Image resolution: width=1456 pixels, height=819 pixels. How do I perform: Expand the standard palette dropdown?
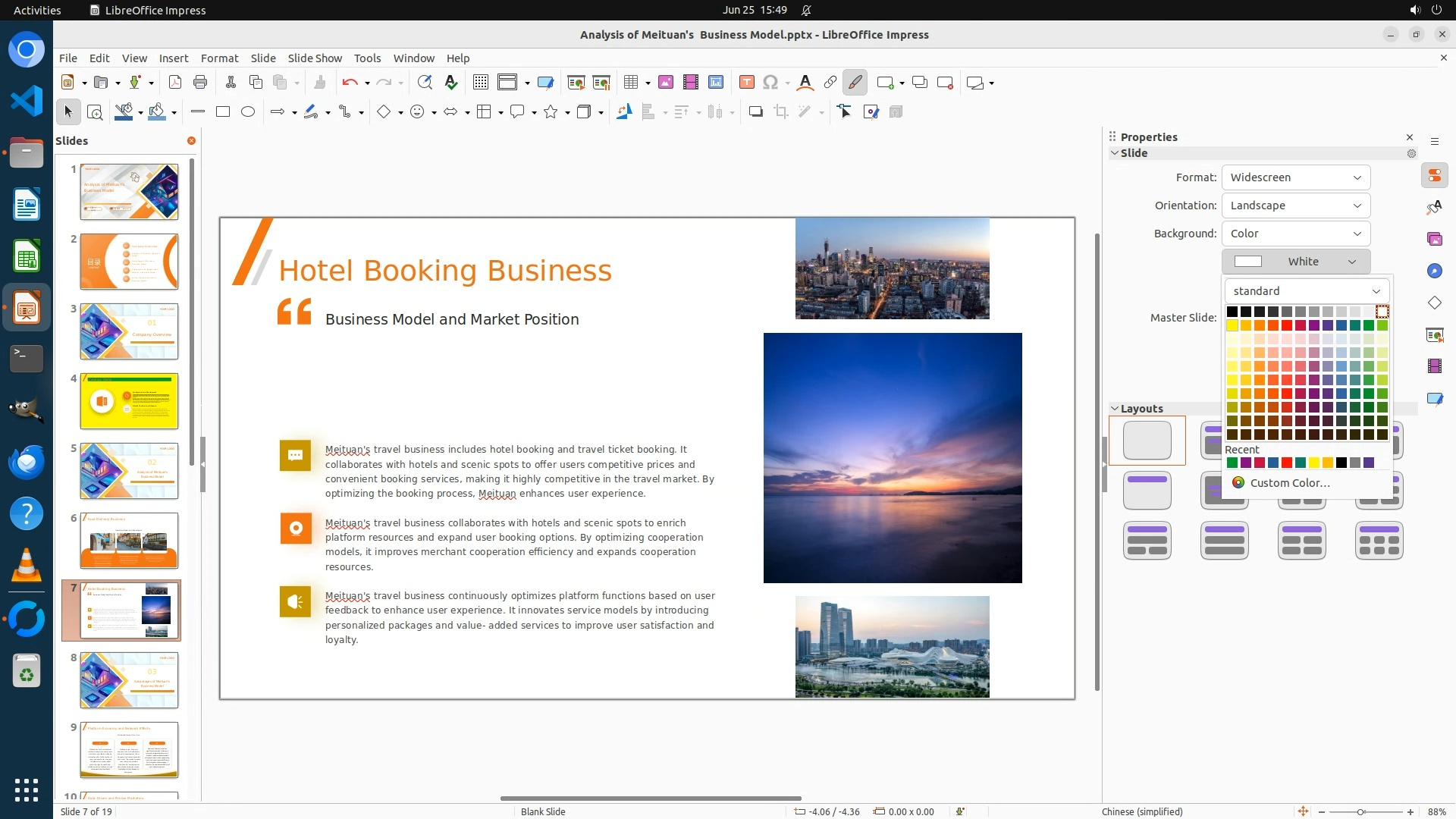pos(1306,291)
